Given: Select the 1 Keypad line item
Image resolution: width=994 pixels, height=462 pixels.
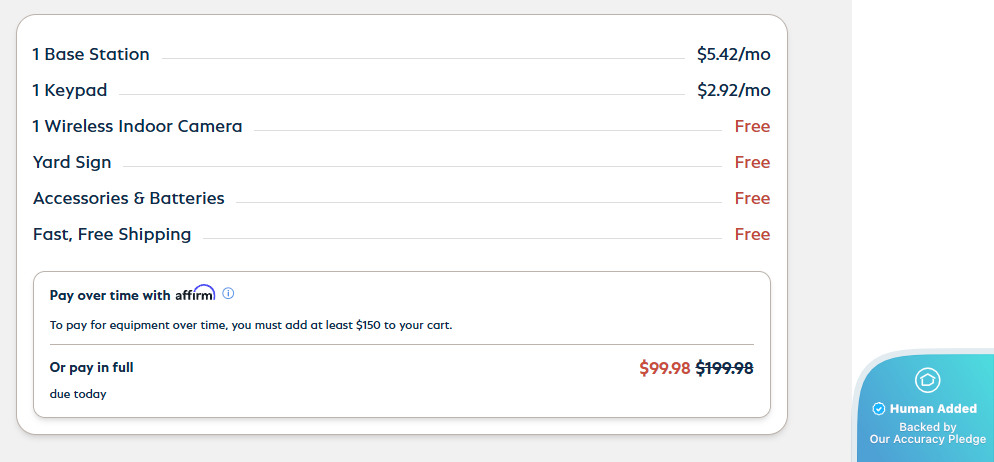Looking at the screenshot, I should pyautogui.click(x=70, y=91).
